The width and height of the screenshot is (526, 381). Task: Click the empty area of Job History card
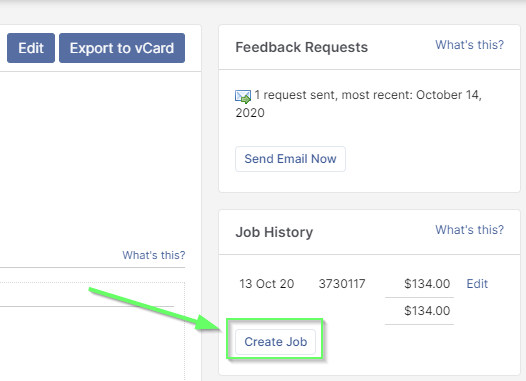point(419,349)
